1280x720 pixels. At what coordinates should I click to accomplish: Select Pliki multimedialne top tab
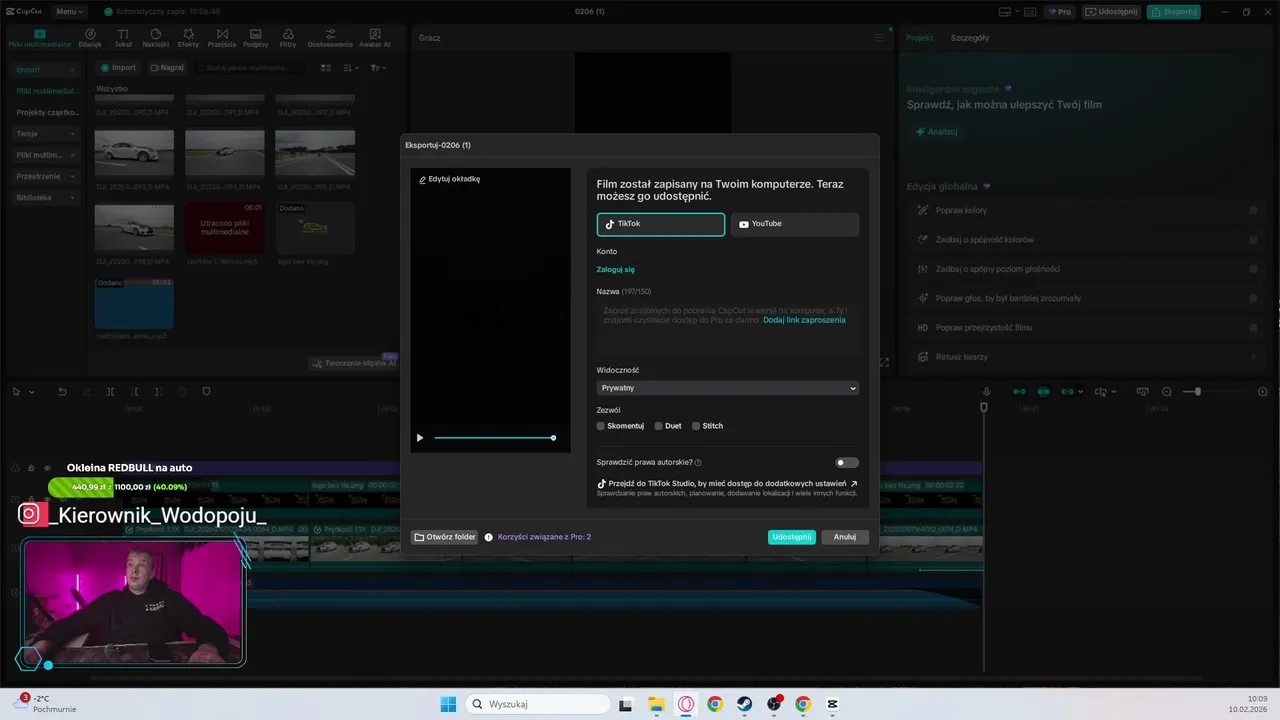point(40,38)
